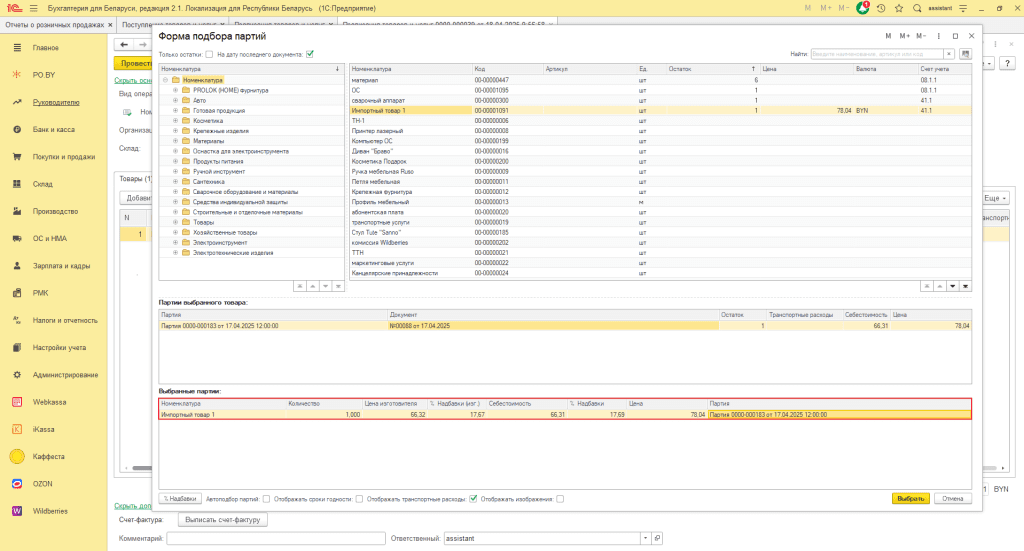Expand the PROLOK (HOME) фурнитура folder
Viewport: 1024px width, 551px height.
pos(175,90)
